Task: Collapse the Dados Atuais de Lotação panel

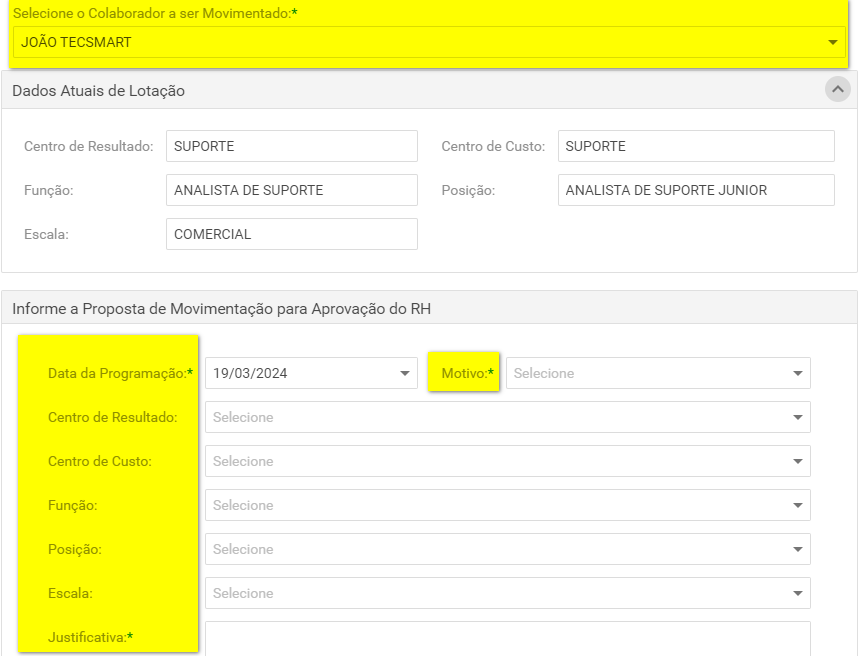Action: point(838,89)
